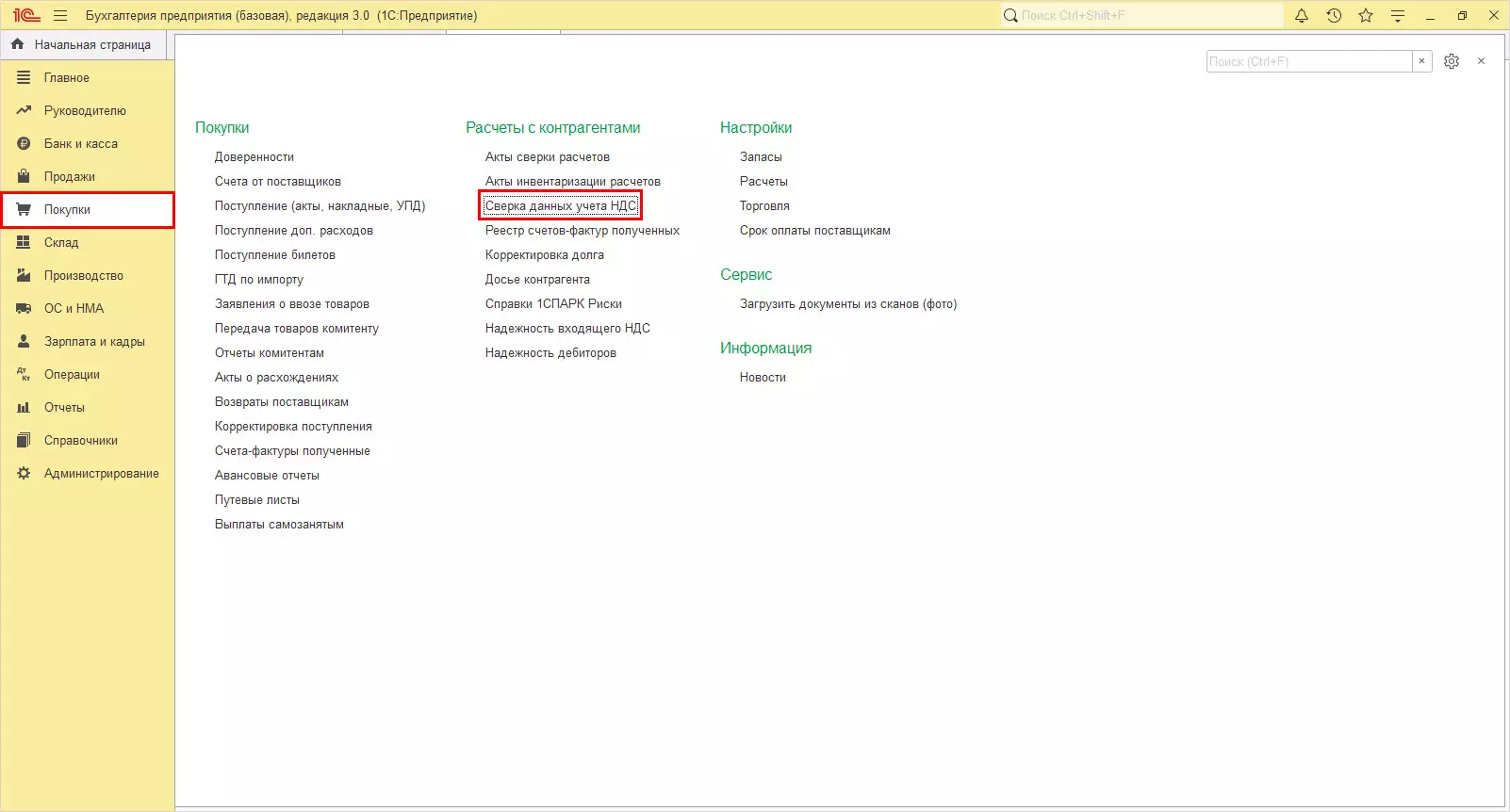Open Поступление билетов

tap(275, 255)
